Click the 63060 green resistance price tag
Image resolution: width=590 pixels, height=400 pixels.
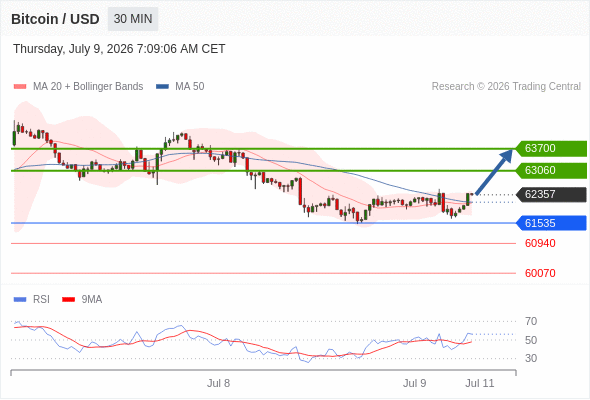point(551,170)
